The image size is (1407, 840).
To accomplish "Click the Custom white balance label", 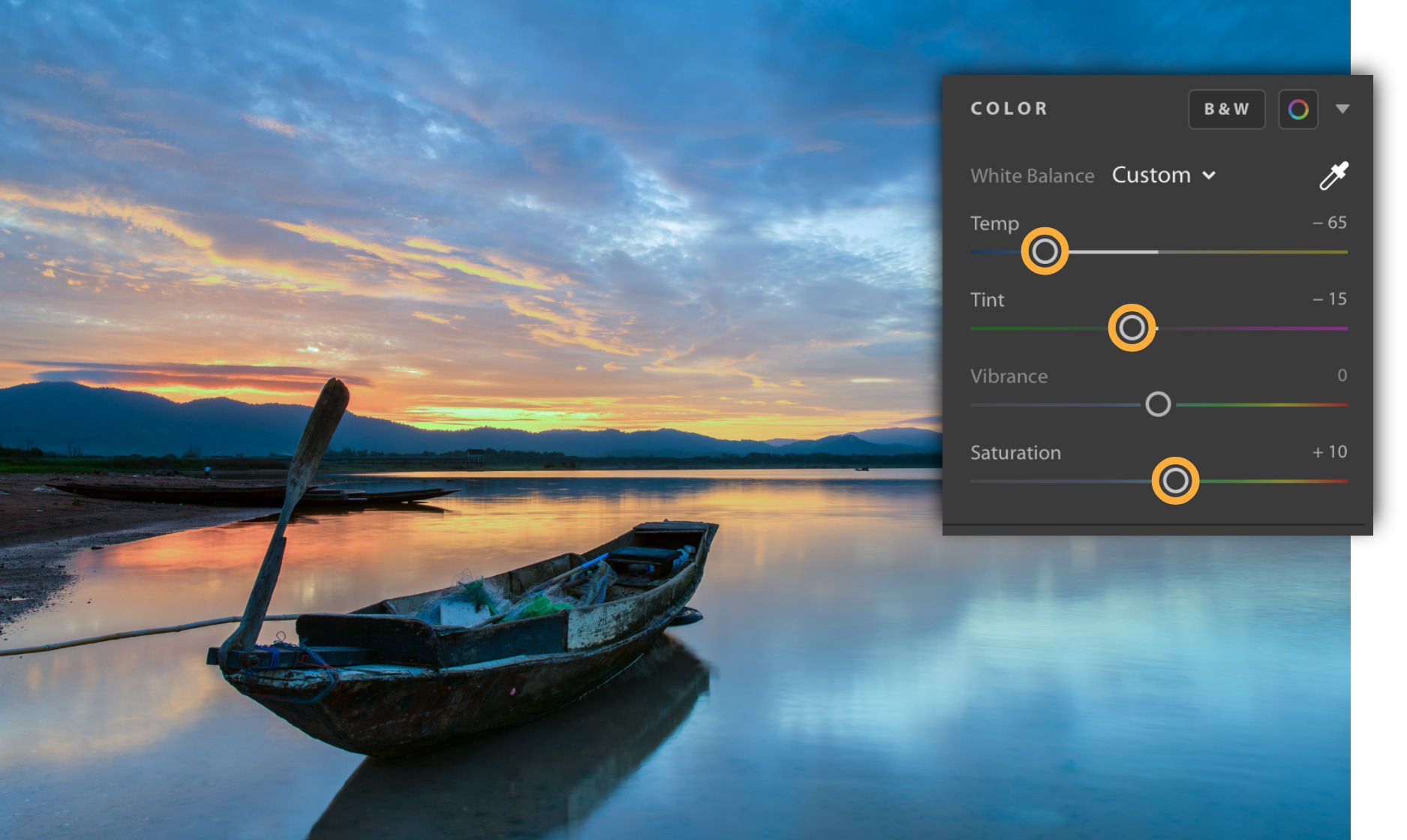I will [1152, 175].
